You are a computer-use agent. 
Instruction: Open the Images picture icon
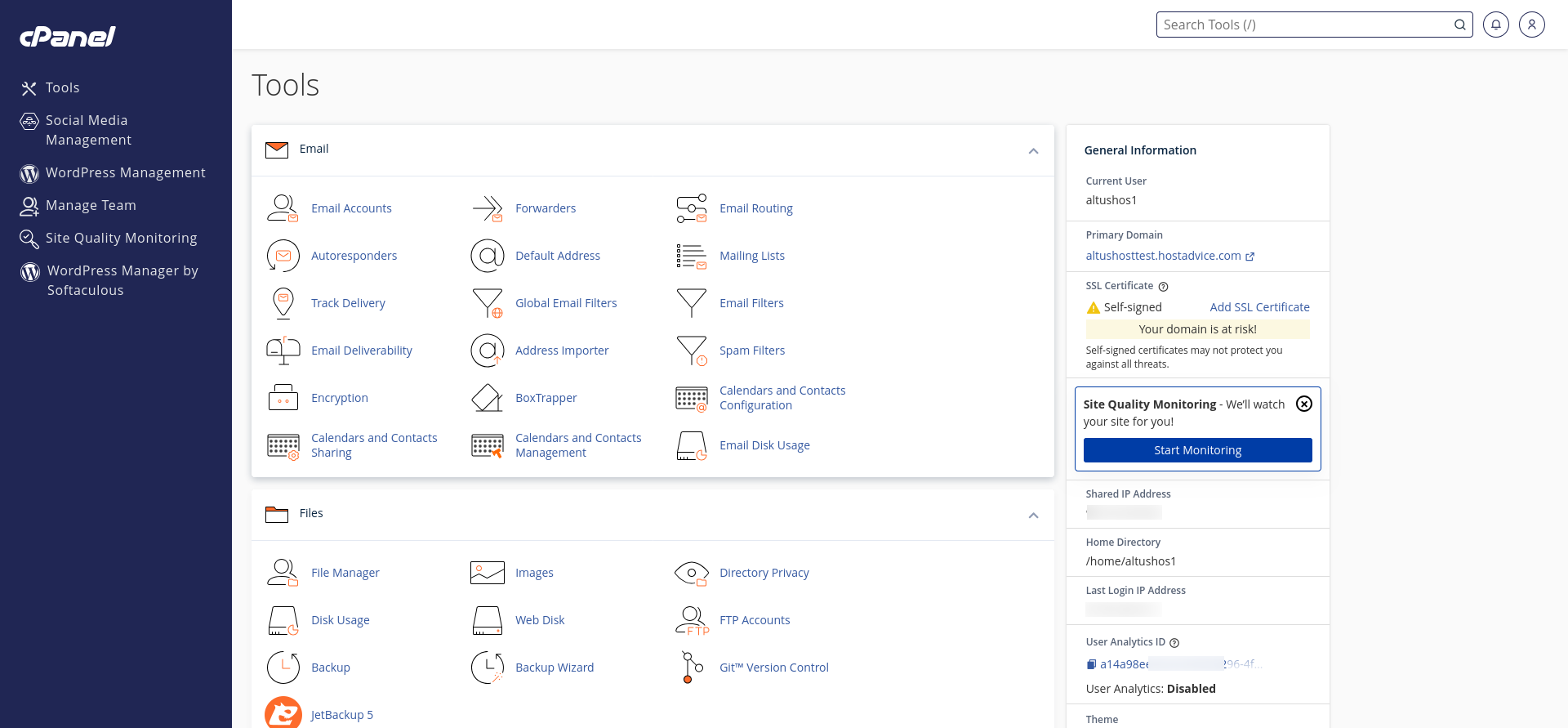click(x=487, y=573)
